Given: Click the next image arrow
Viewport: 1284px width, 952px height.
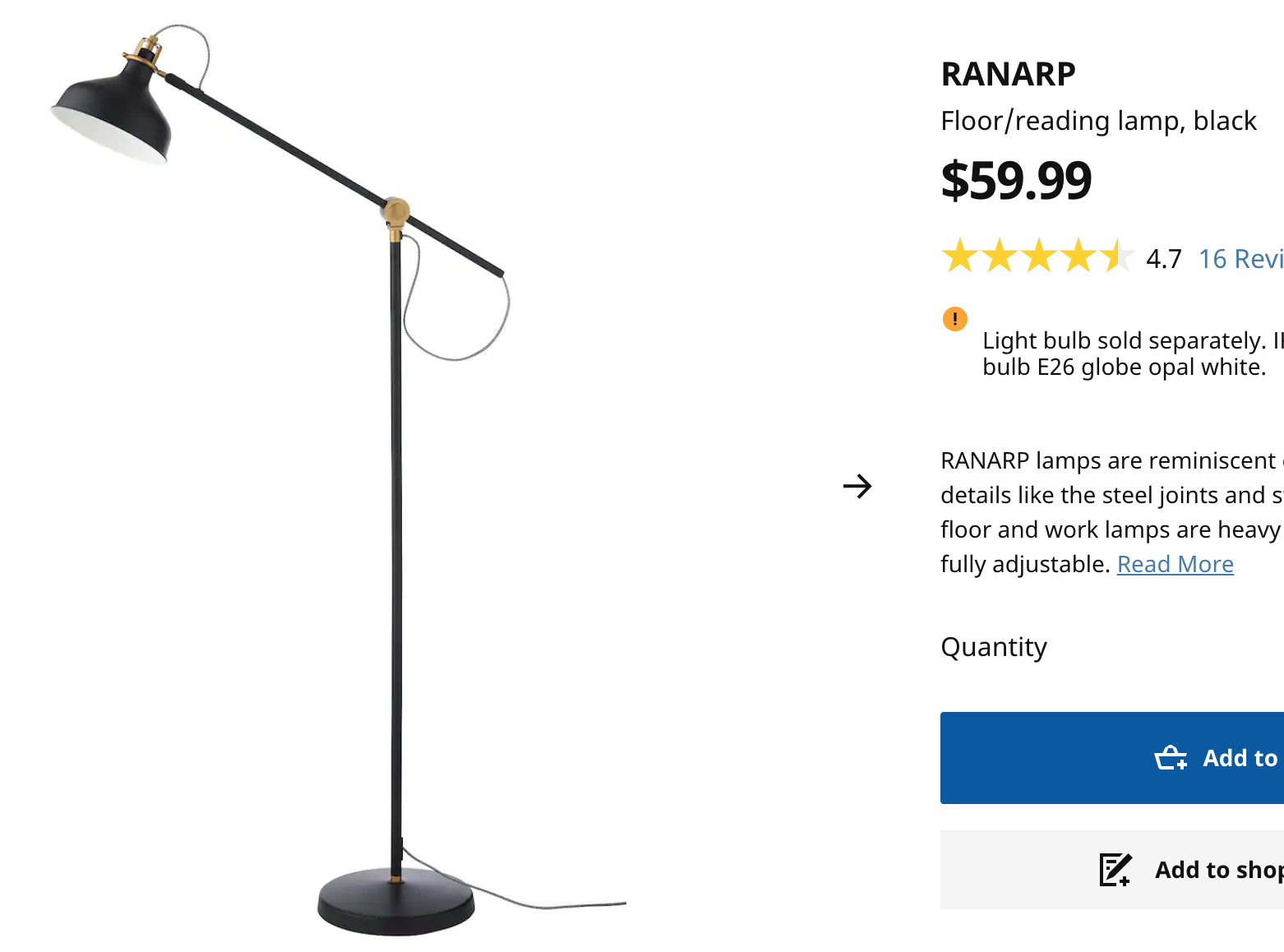Looking at the screenshot, I should click(x=857, y=486).
